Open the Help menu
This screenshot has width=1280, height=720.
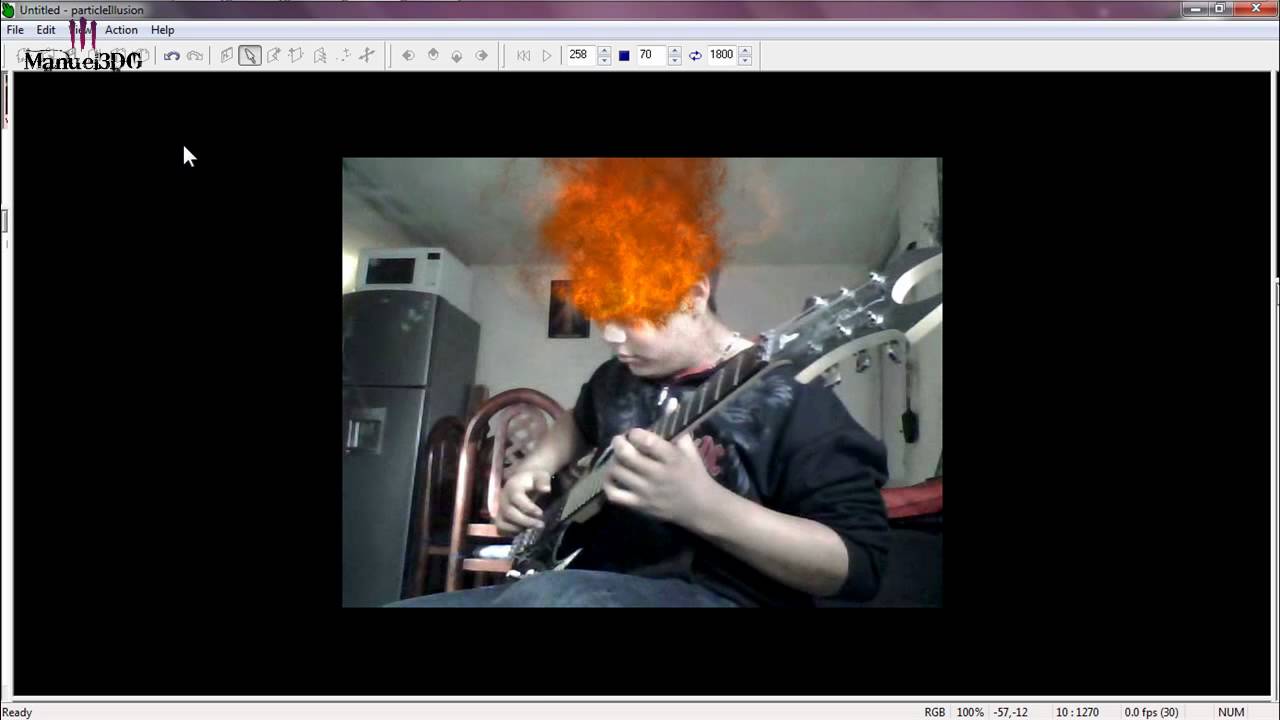click(162, 30)
